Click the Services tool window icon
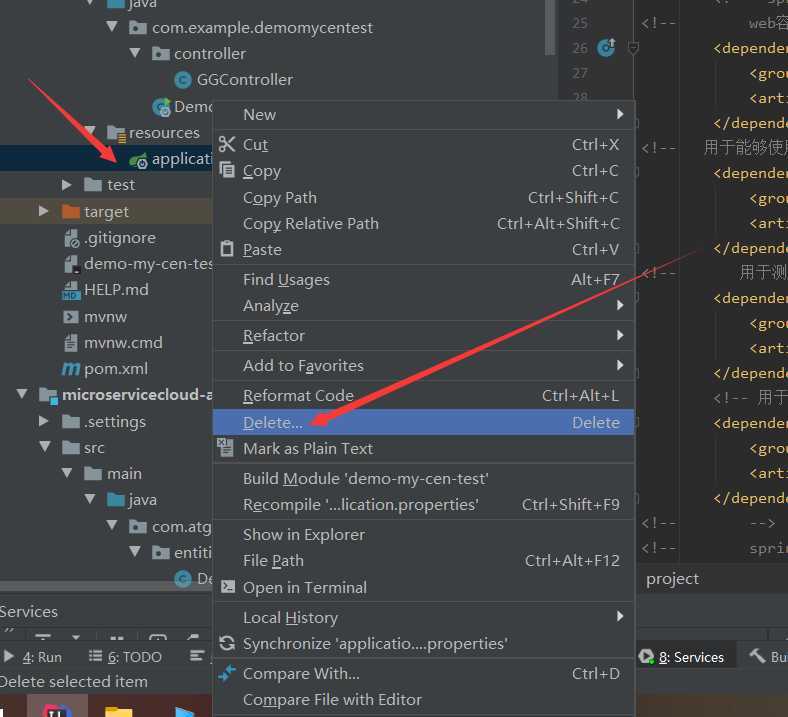788x717 pixels. click(x=646, y=656)
